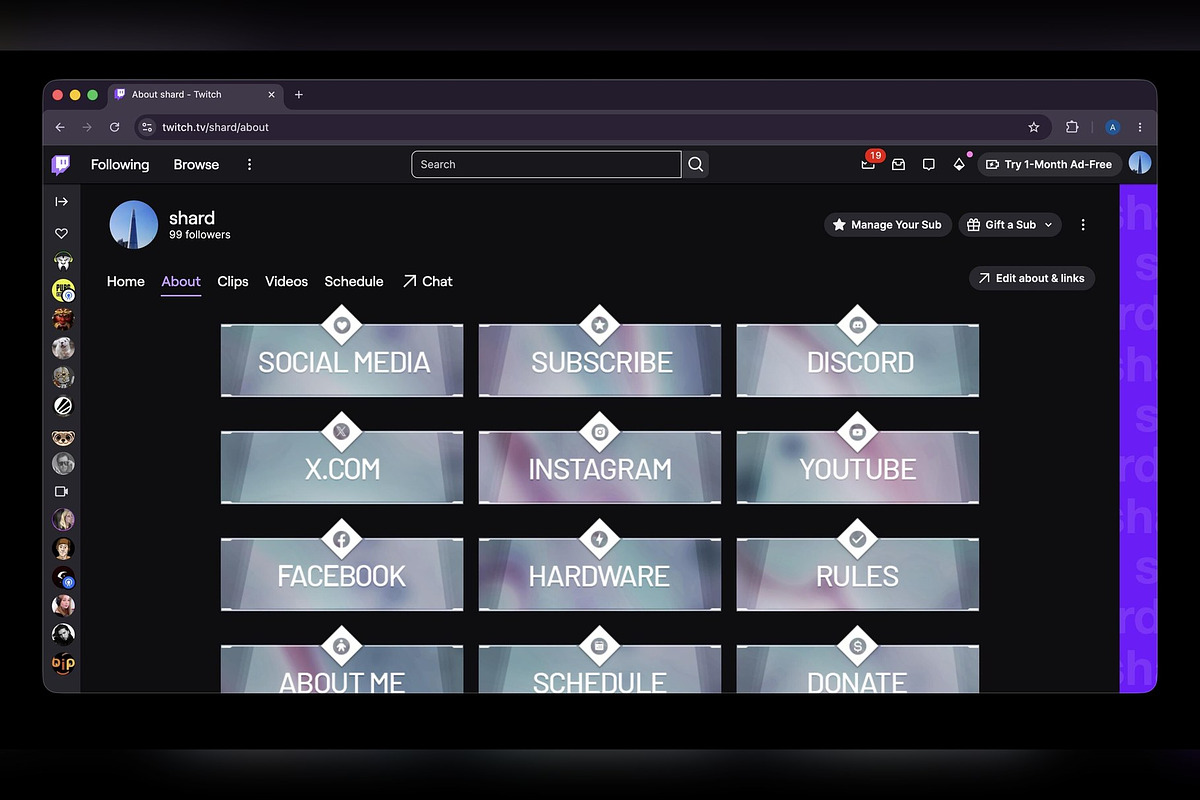This screenshot has width=1200, height=800.
Task: Open the Bits gem icon
Action: point(959,164)
